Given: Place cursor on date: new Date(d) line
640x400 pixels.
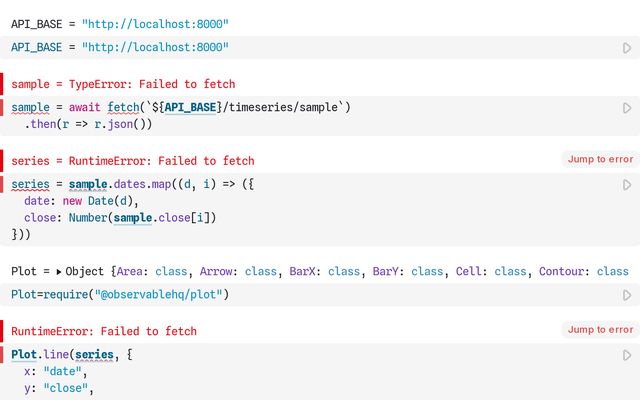Looking at the screenshot, I should [80, 201].
